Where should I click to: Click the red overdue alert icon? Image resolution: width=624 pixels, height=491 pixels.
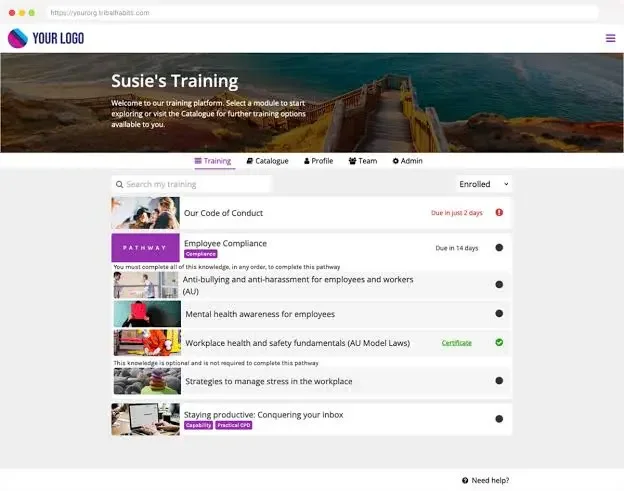(499, 212)
